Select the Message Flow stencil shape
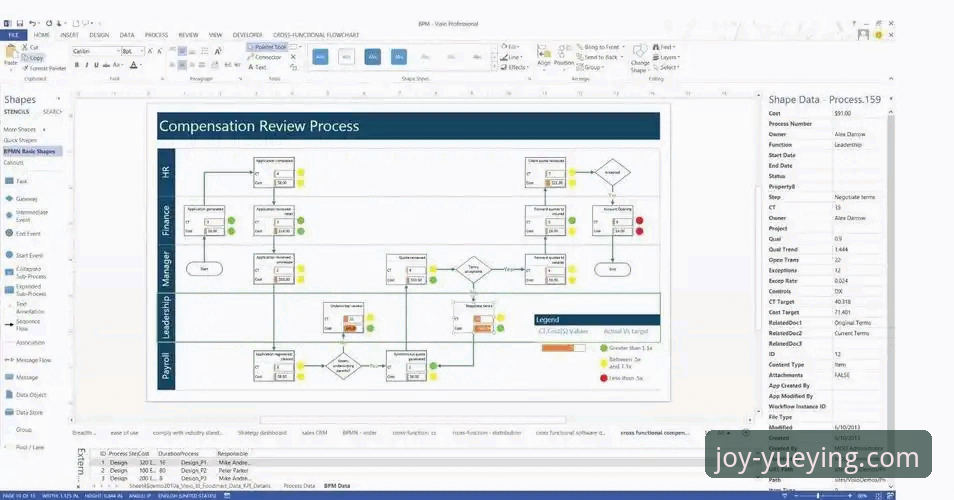Image resolution: width=954 pixels, height=500 pixels. tap(28, 360)
